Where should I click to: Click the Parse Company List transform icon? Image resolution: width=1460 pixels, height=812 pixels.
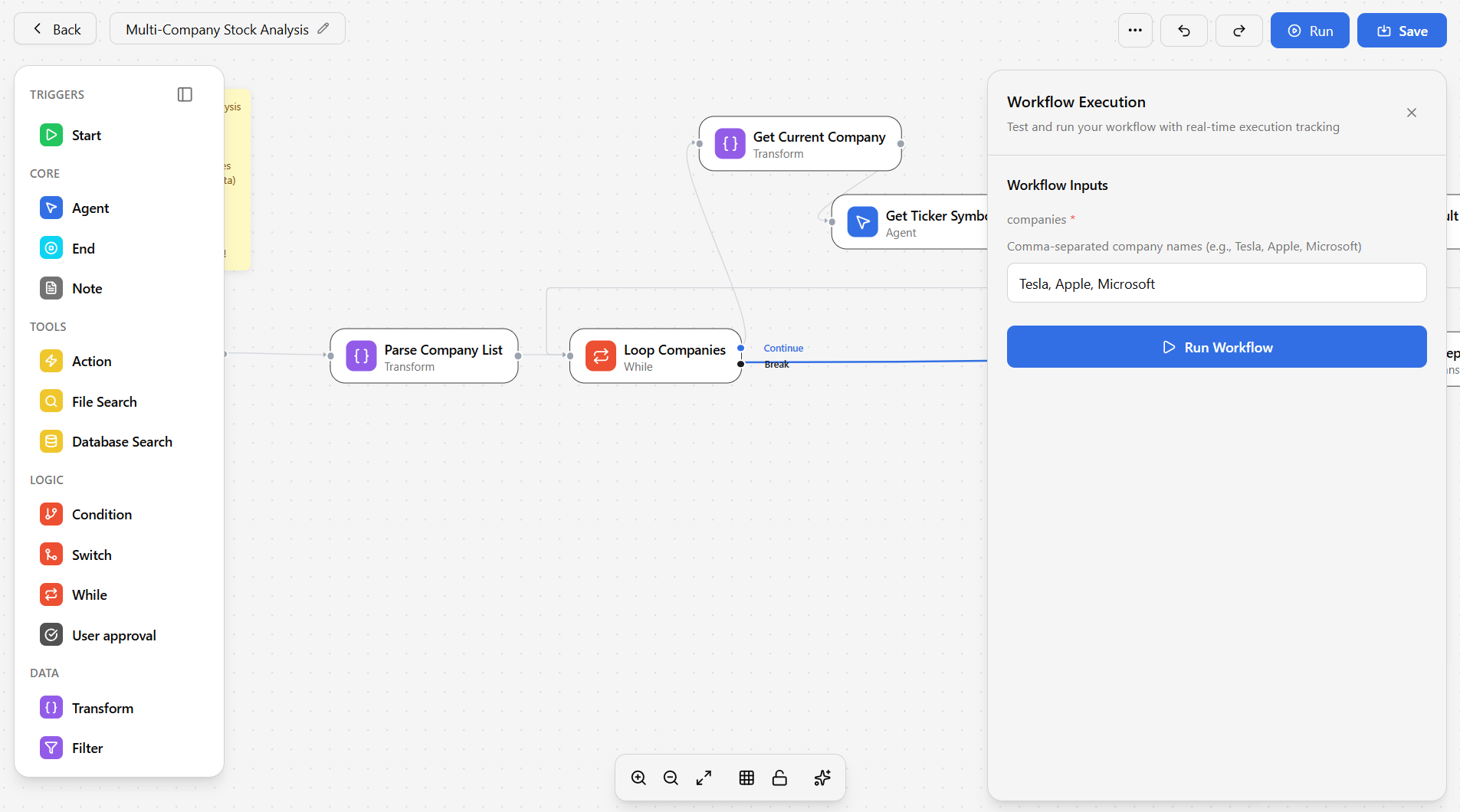(x=361, y=356)
